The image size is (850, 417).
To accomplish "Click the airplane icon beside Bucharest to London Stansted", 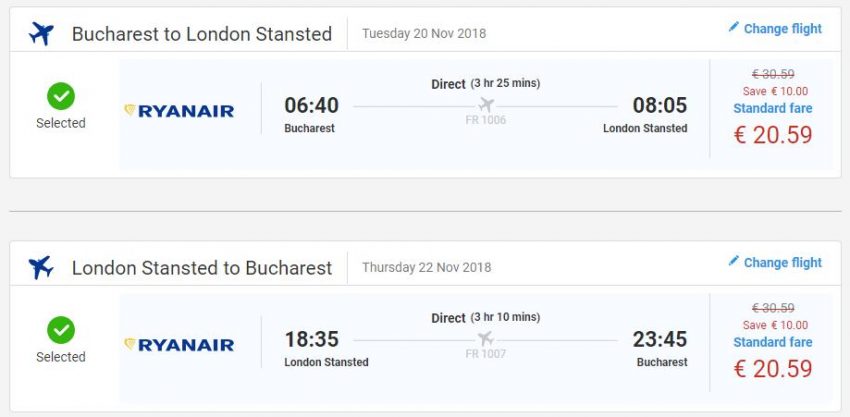I will point(41,34).
